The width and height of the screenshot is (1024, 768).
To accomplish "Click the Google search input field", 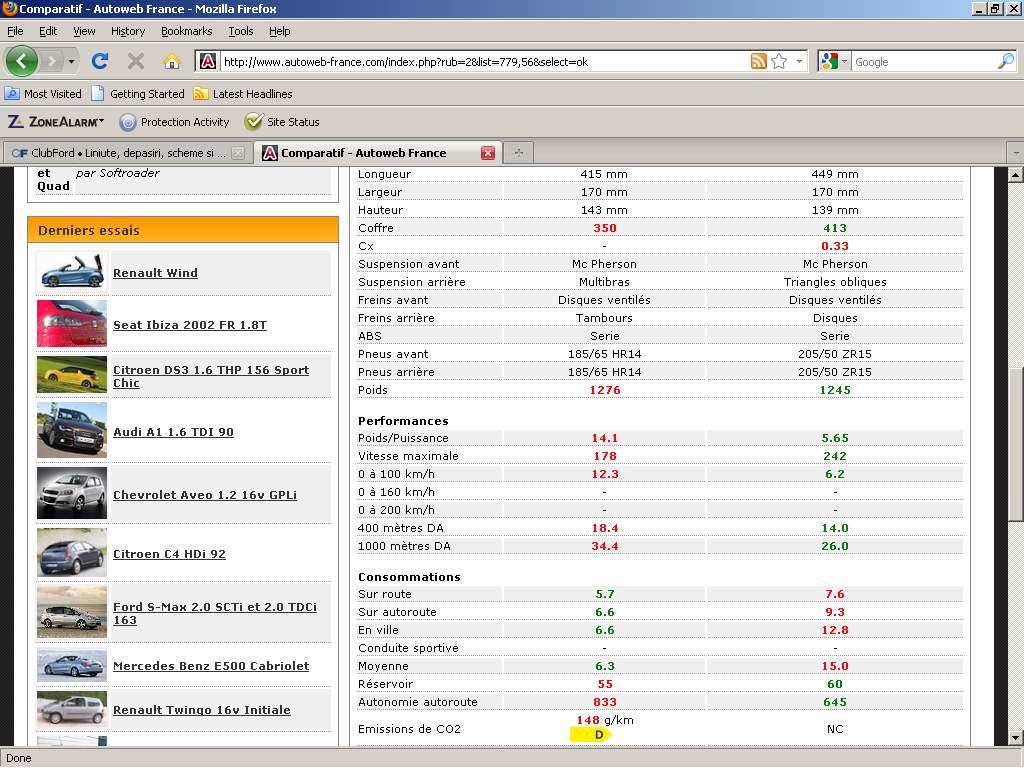I will 920,62.
